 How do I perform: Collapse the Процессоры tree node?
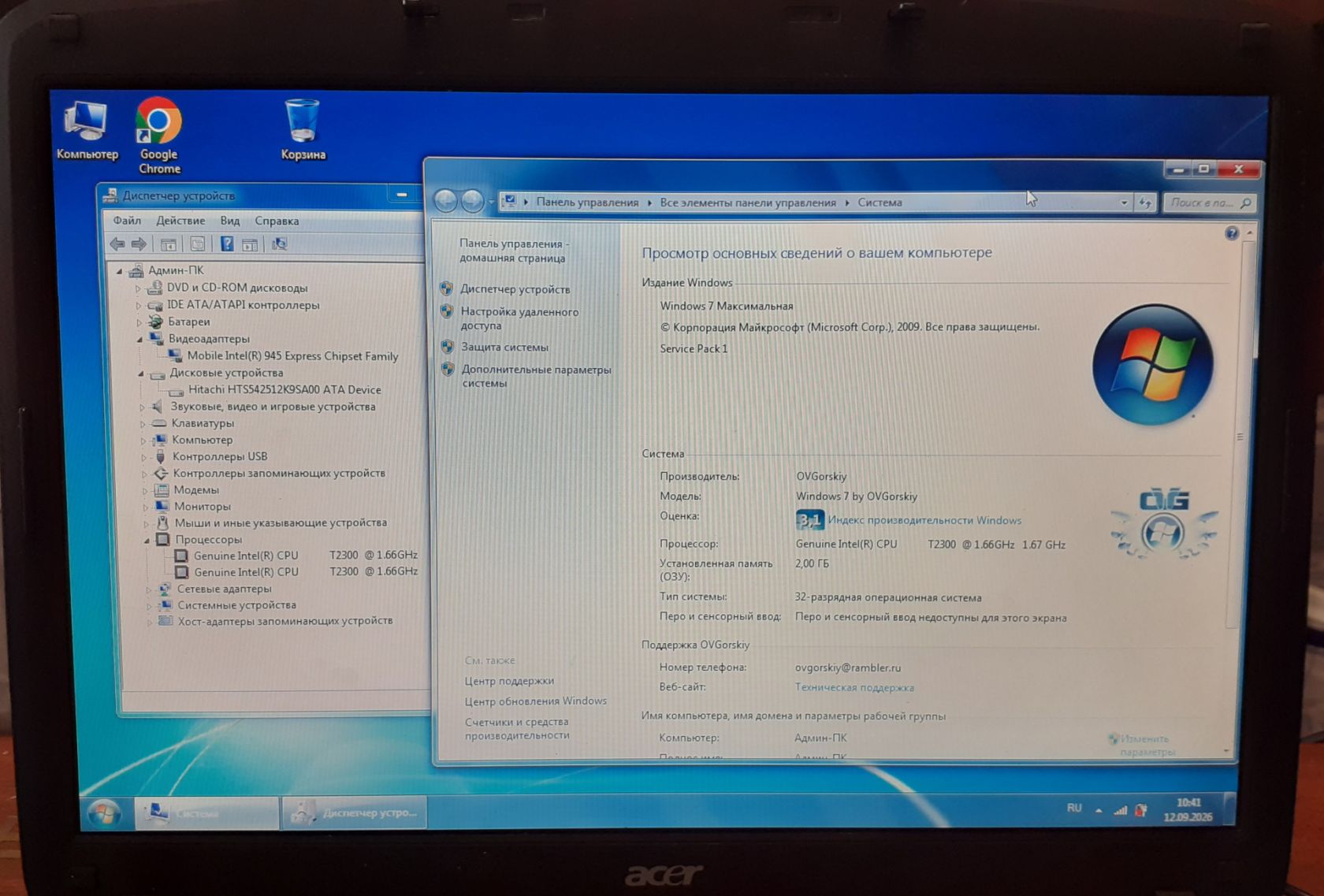click(147, 540)
